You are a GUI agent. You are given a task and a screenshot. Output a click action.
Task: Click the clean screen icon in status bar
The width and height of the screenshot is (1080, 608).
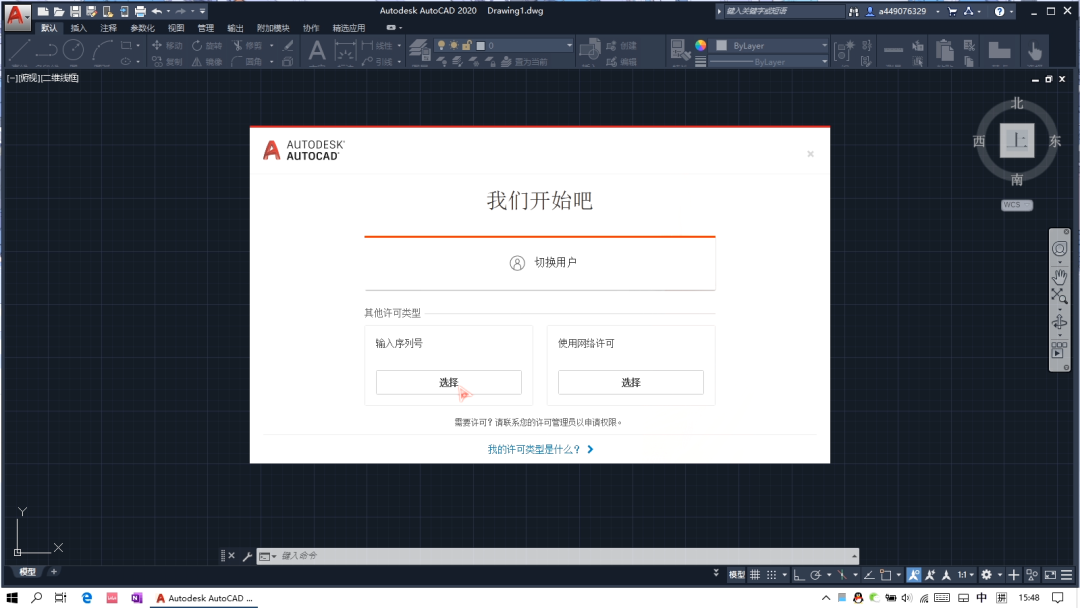click(1050, 575)
